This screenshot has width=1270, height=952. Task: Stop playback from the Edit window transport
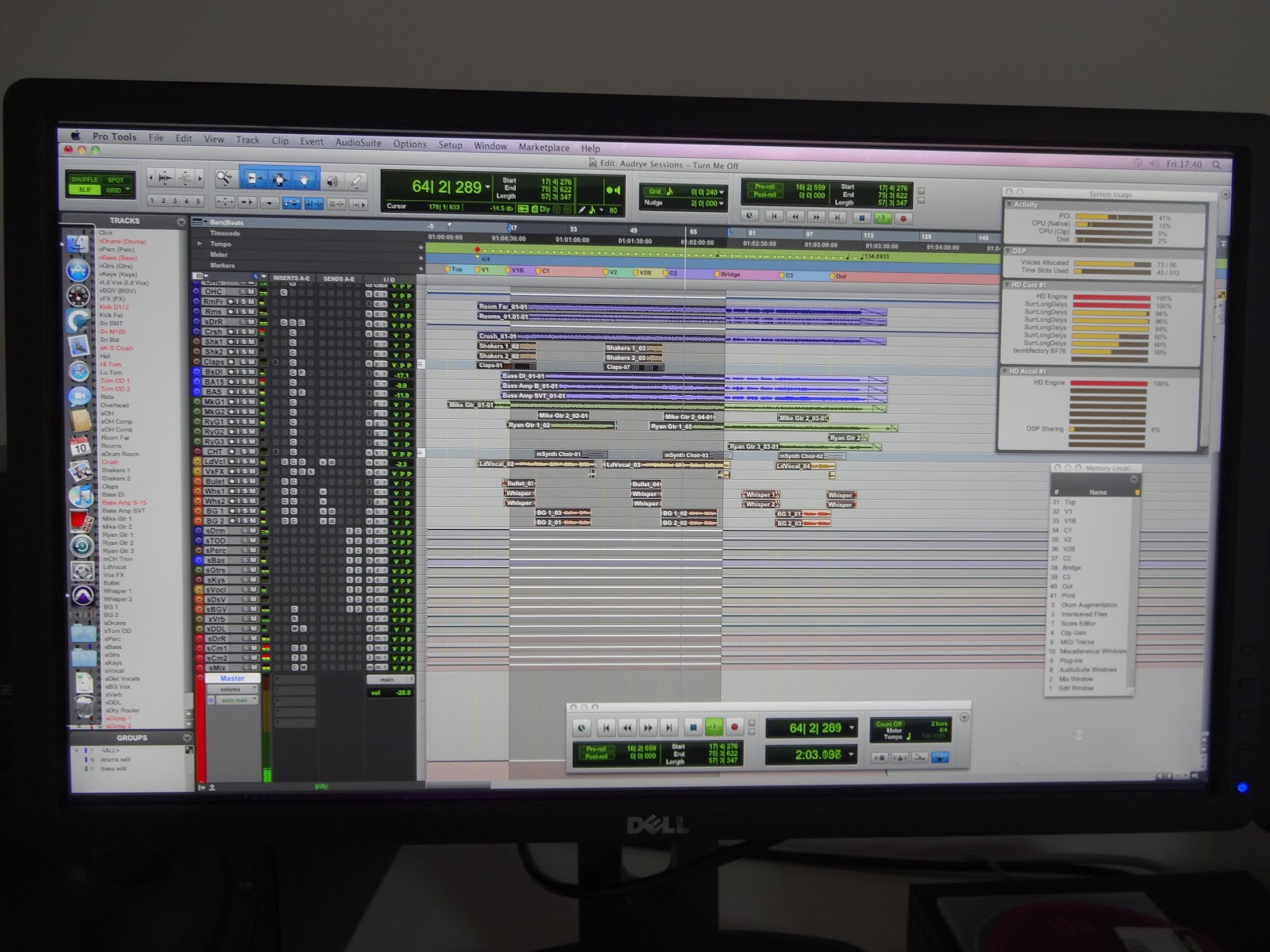point(861,217)
